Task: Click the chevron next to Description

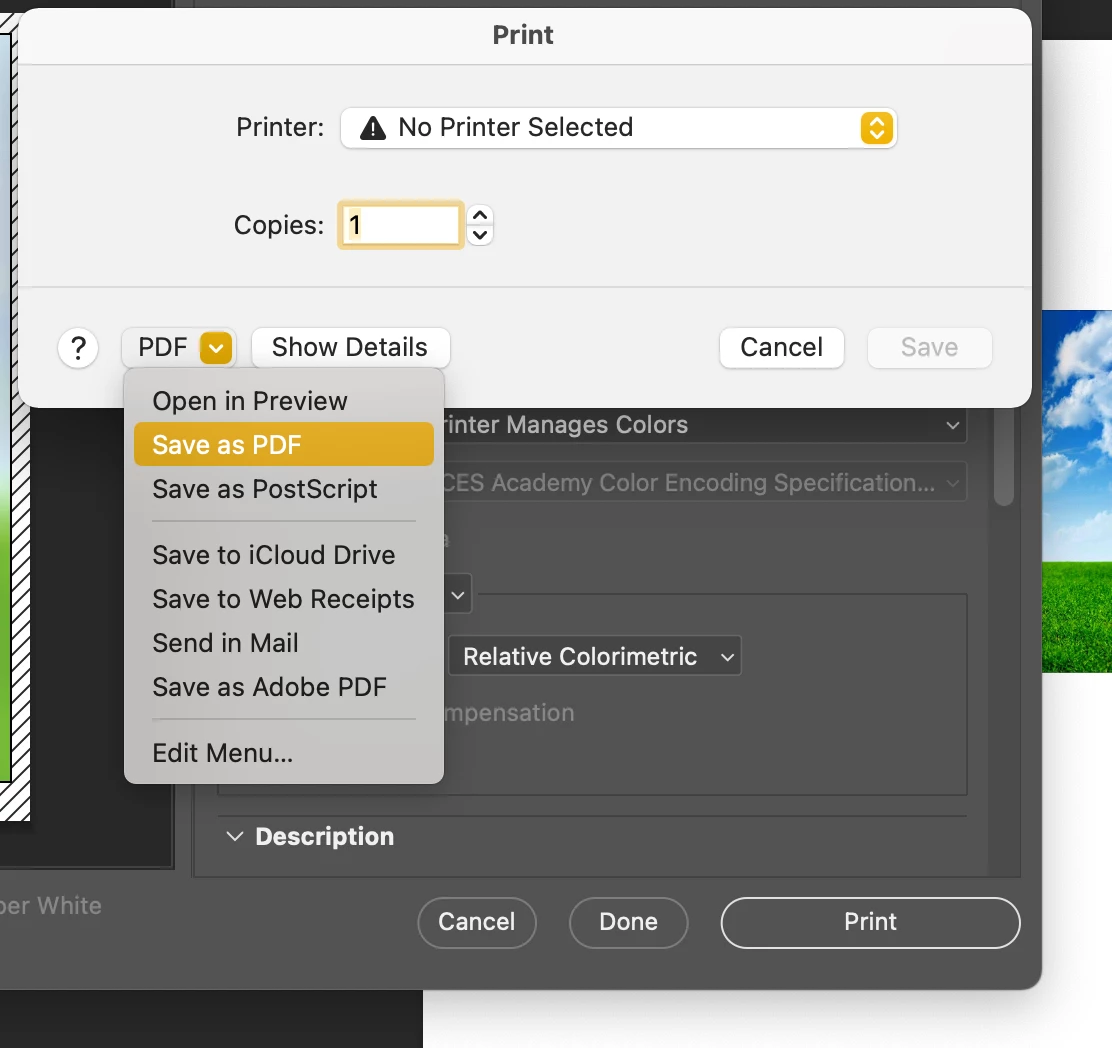Action: pos(234,836)
